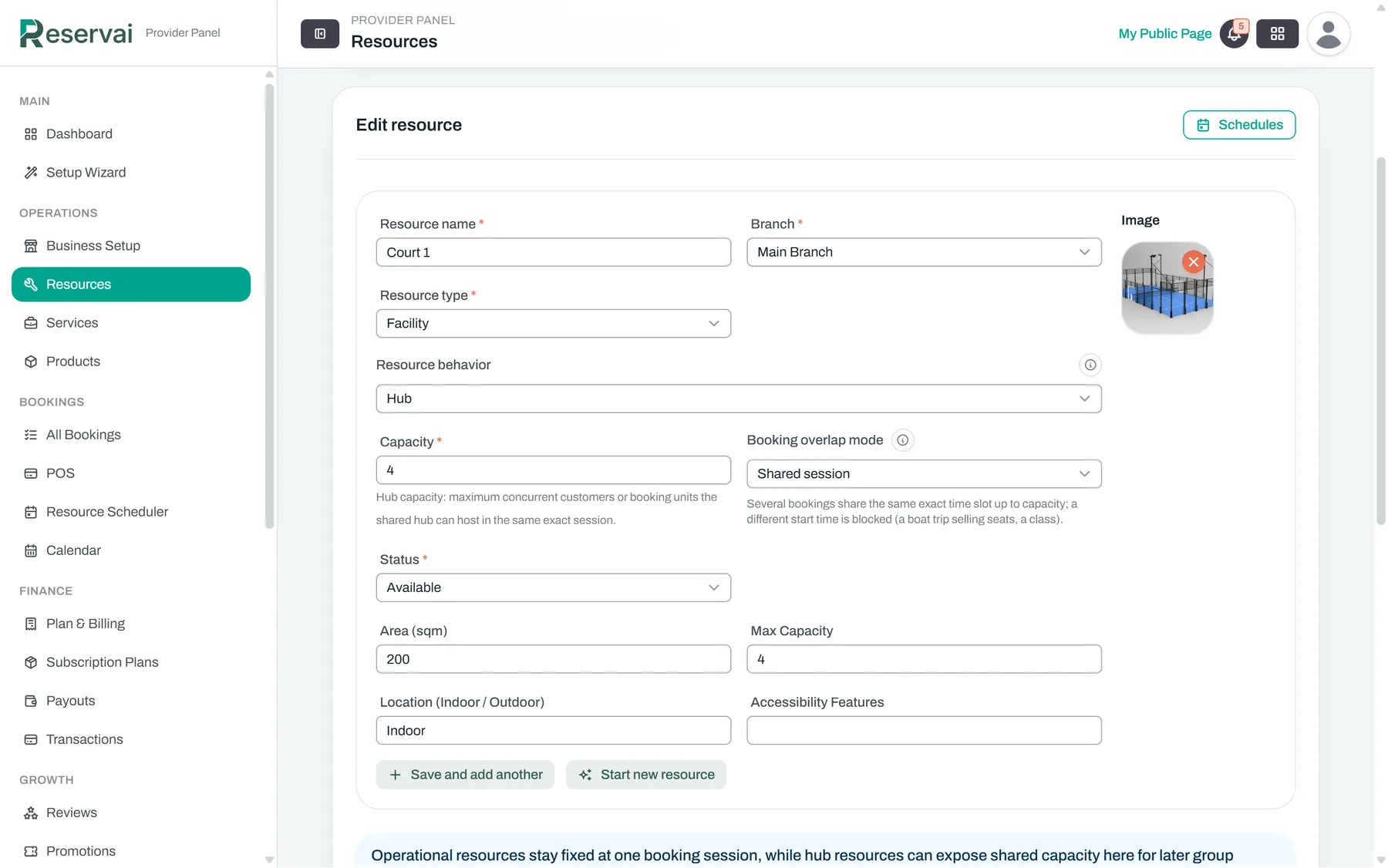Click the Dashboard grid icon
The image size is (1388, 868).
pos(31,134)
